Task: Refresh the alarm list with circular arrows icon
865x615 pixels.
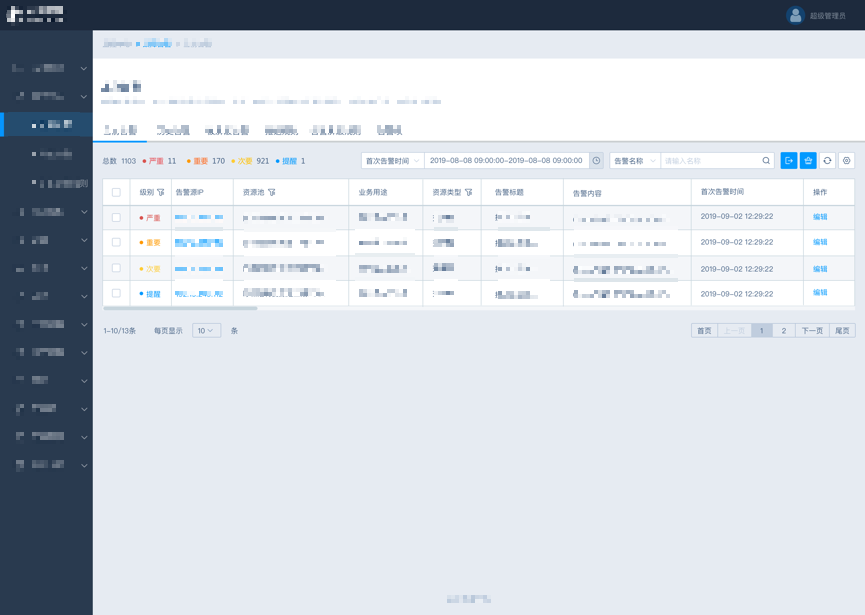Action: (827, 161)
